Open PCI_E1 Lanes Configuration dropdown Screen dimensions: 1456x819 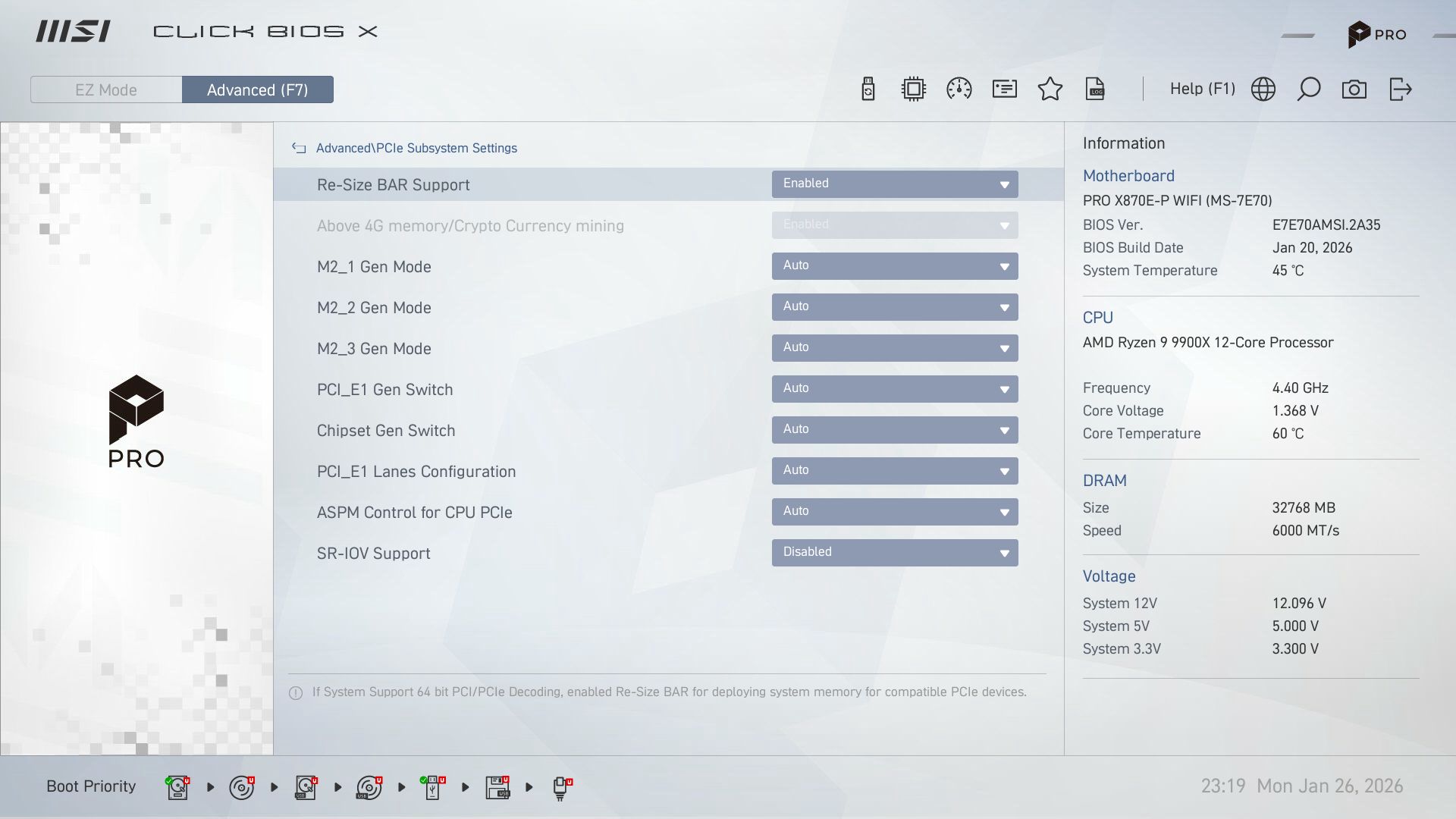coord(895,471)
